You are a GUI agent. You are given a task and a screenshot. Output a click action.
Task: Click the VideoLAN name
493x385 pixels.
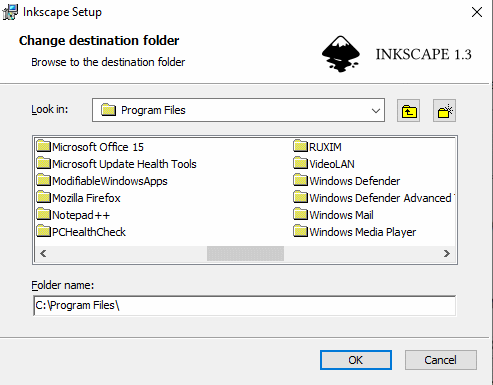pyautogui.click(x=332, y=164)
